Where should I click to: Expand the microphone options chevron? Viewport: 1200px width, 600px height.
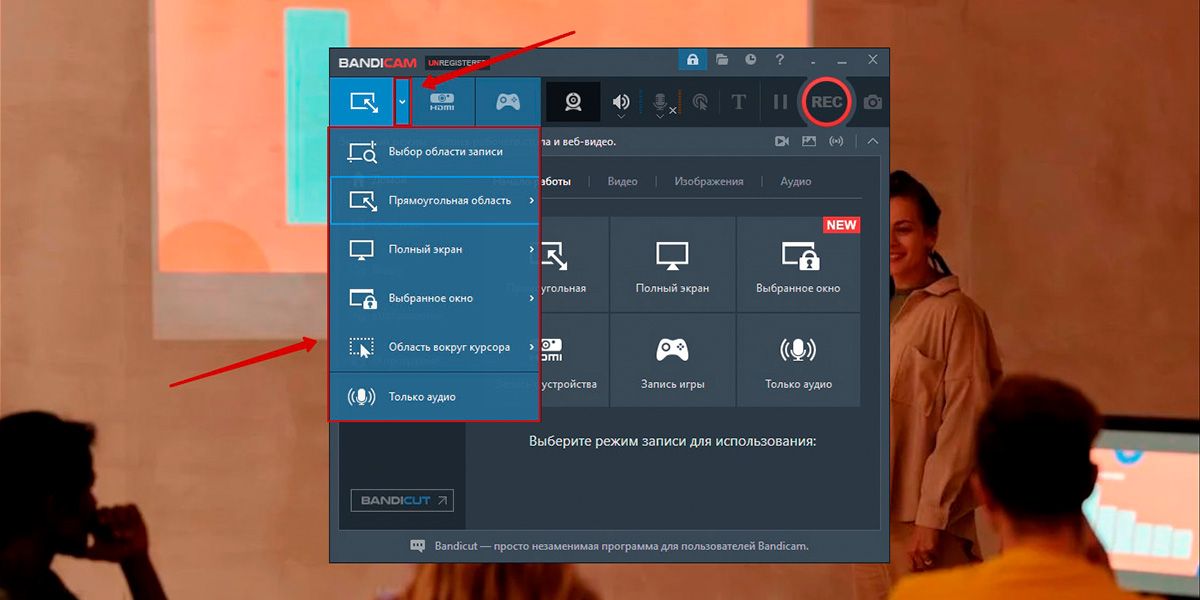pyautogui.click(x=660, y=115)
